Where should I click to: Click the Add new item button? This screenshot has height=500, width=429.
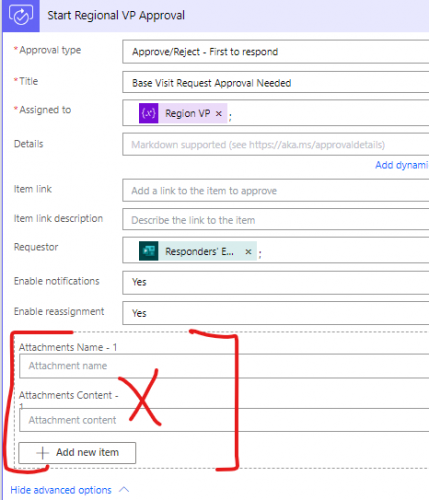tap(77, 453)
